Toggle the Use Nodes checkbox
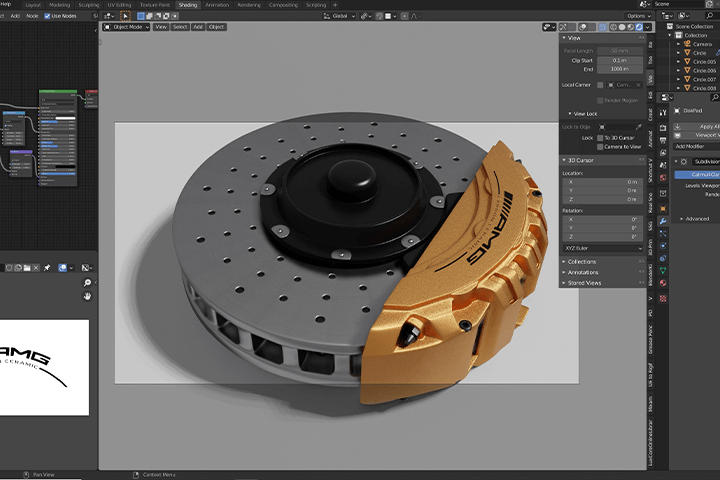This screenshot has width=720, height=480. 47,16
